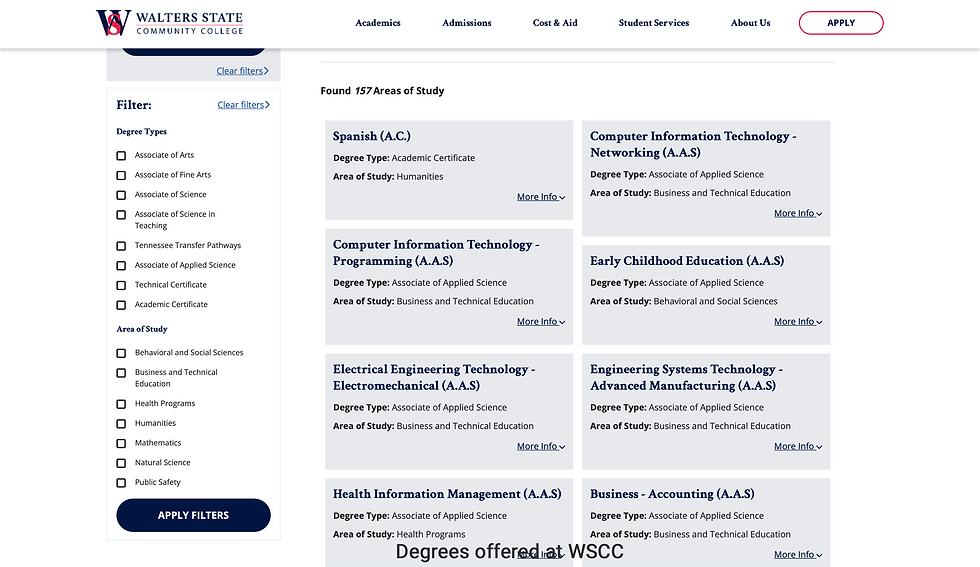Click 'Degree Type: Academic Certificate' text
This screenshot has height=567, width=980.
tap(404, 158)
